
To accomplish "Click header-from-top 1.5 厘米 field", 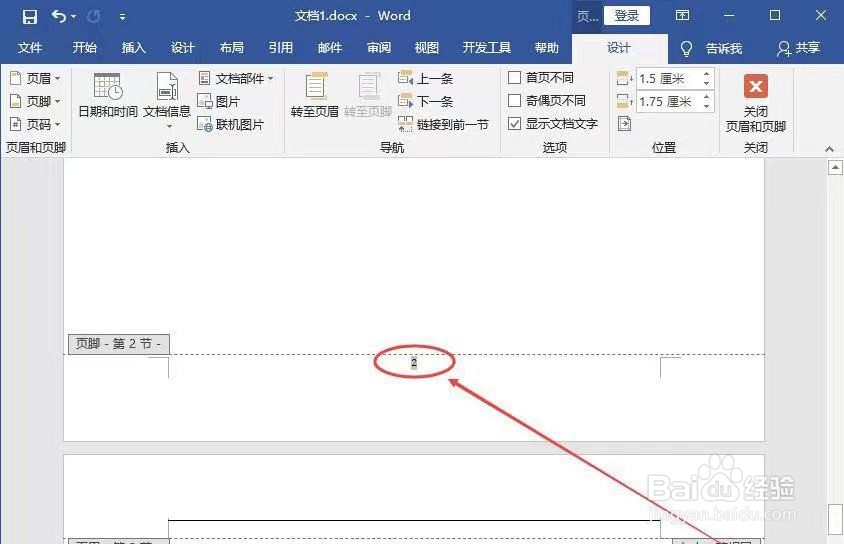I will [x=667, y=79].
